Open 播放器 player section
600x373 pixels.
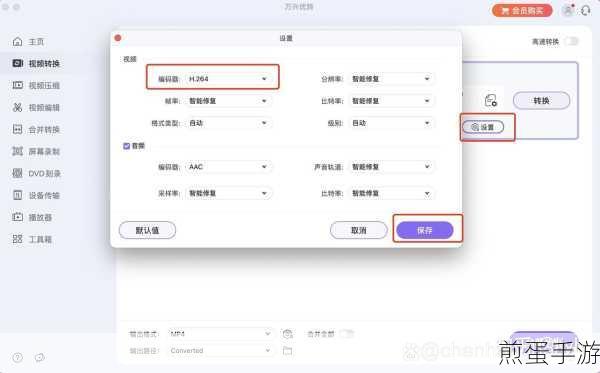32,218
